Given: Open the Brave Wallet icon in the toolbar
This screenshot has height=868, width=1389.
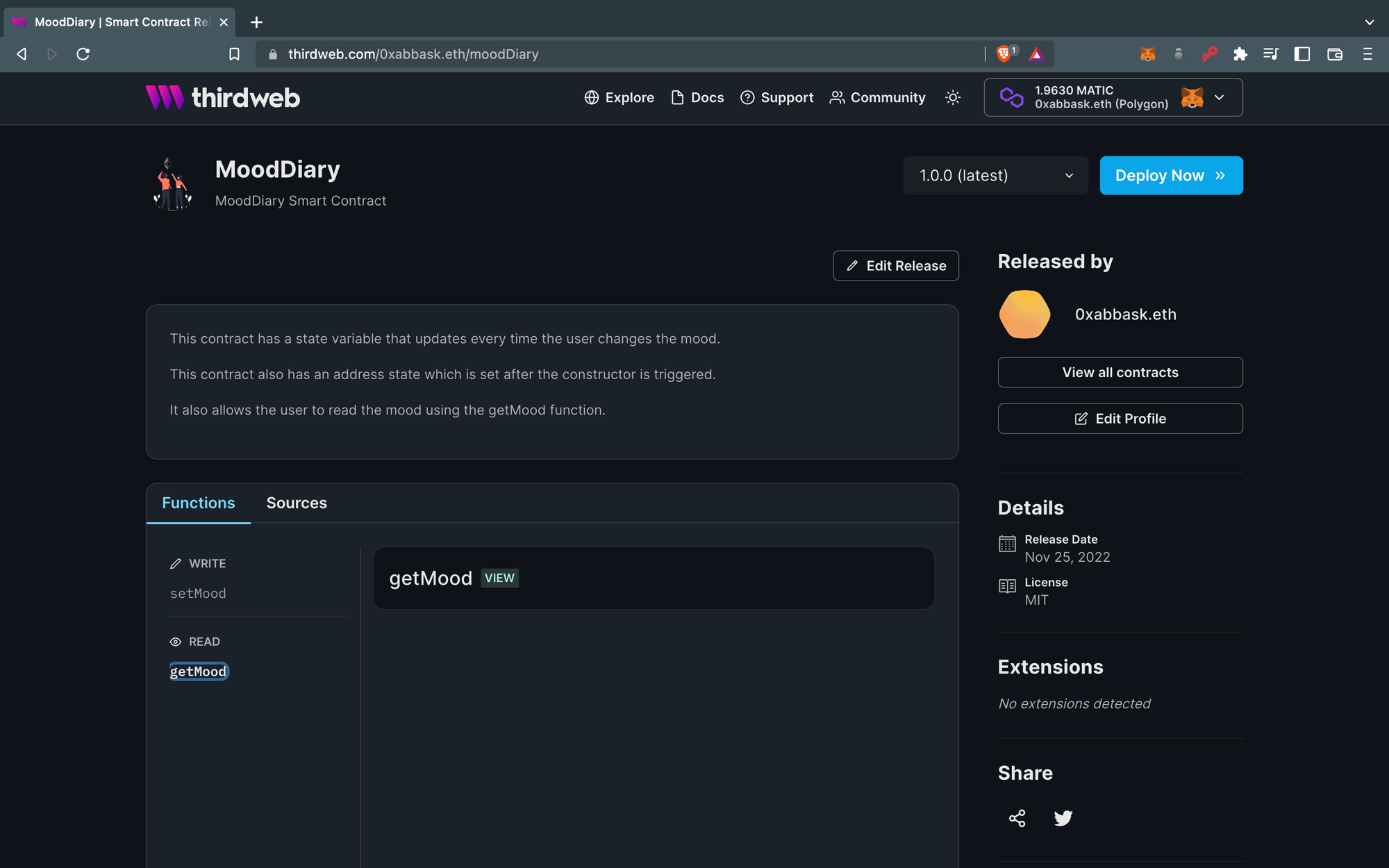Looking at the screenshot, I should [x=1334, y=53].
